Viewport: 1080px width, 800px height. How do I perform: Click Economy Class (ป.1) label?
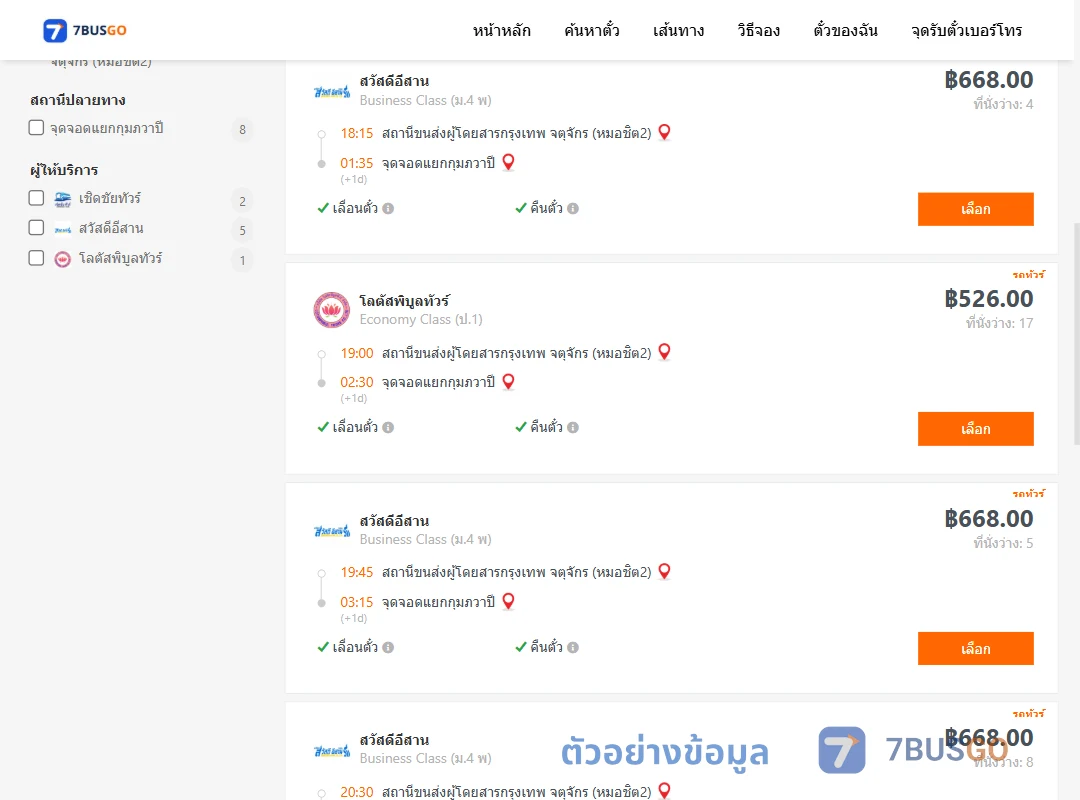(421, 319)
